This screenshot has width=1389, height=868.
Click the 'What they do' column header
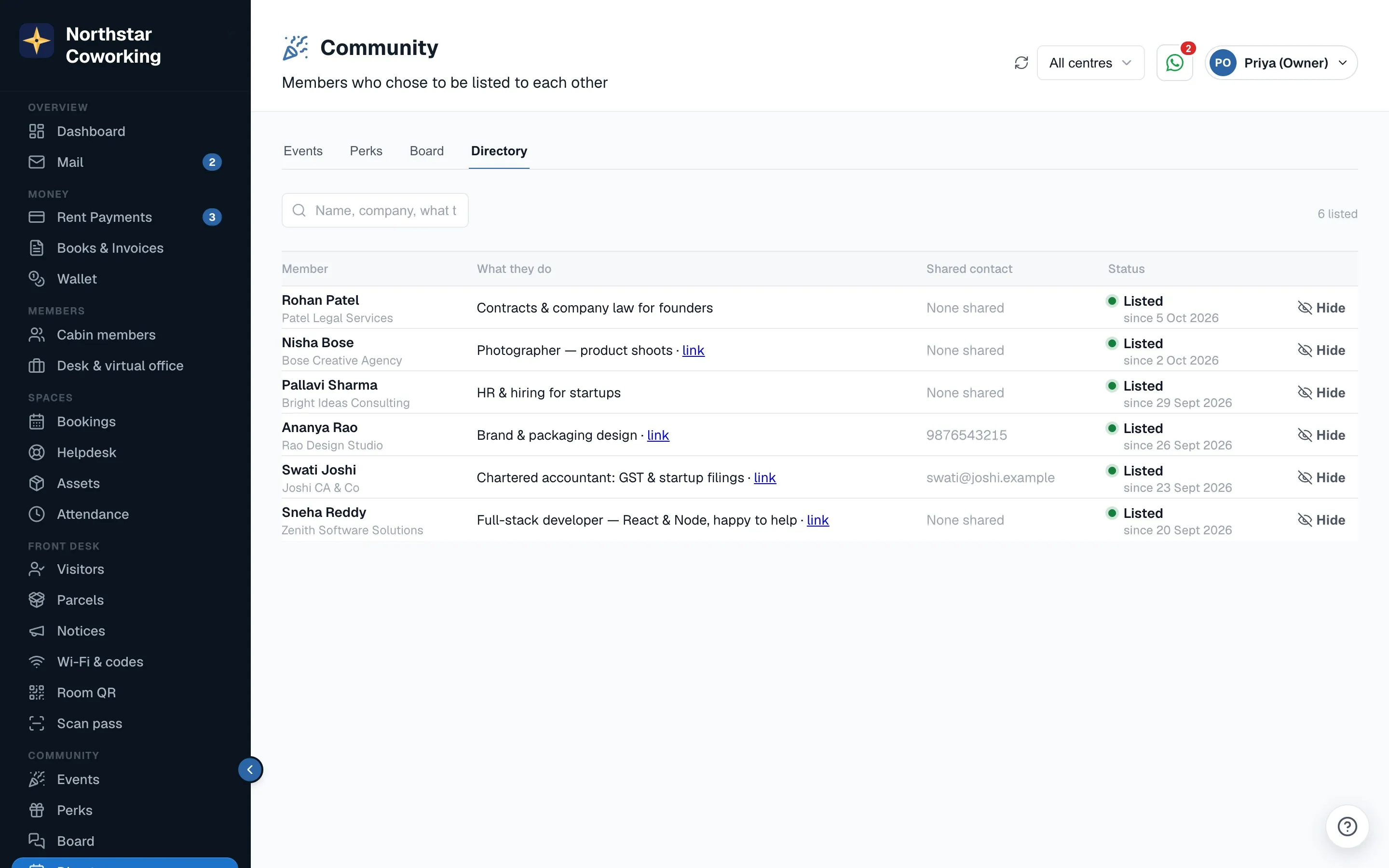514,269
